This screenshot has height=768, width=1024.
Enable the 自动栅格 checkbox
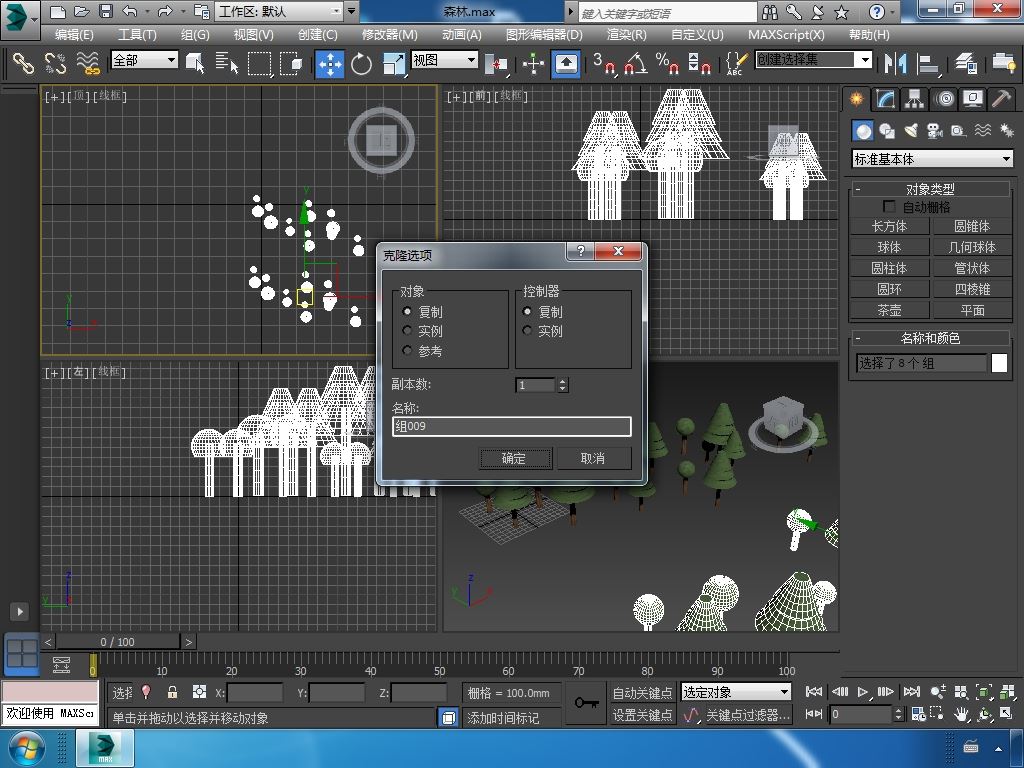pyautogui.click(x=889, y=207)
